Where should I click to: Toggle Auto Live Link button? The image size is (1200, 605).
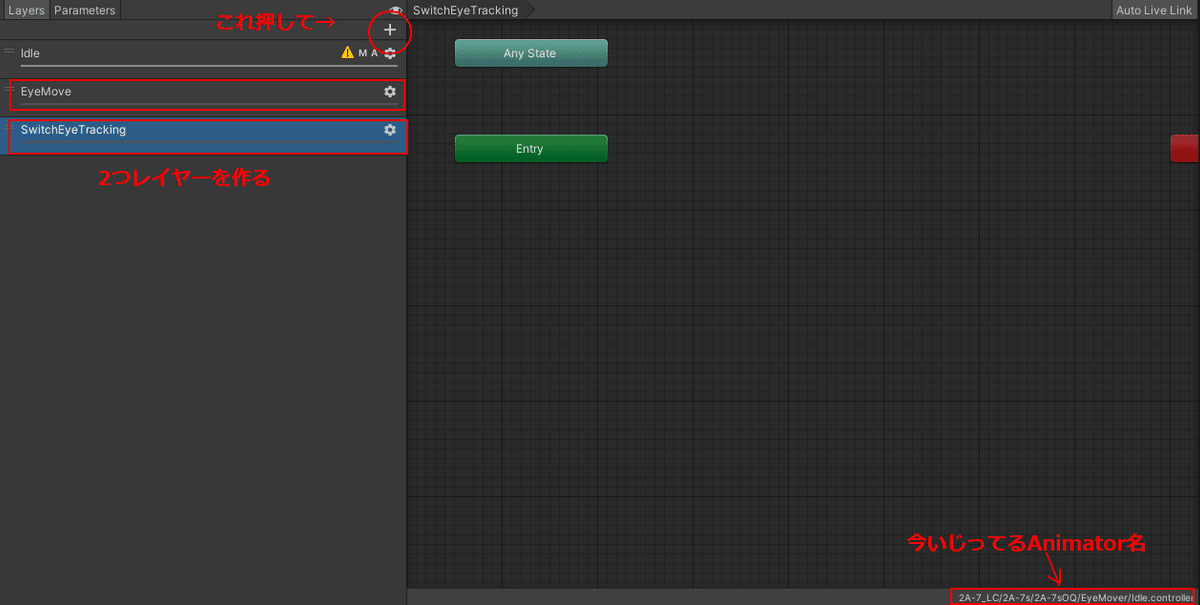click(x=1154, y=10)
